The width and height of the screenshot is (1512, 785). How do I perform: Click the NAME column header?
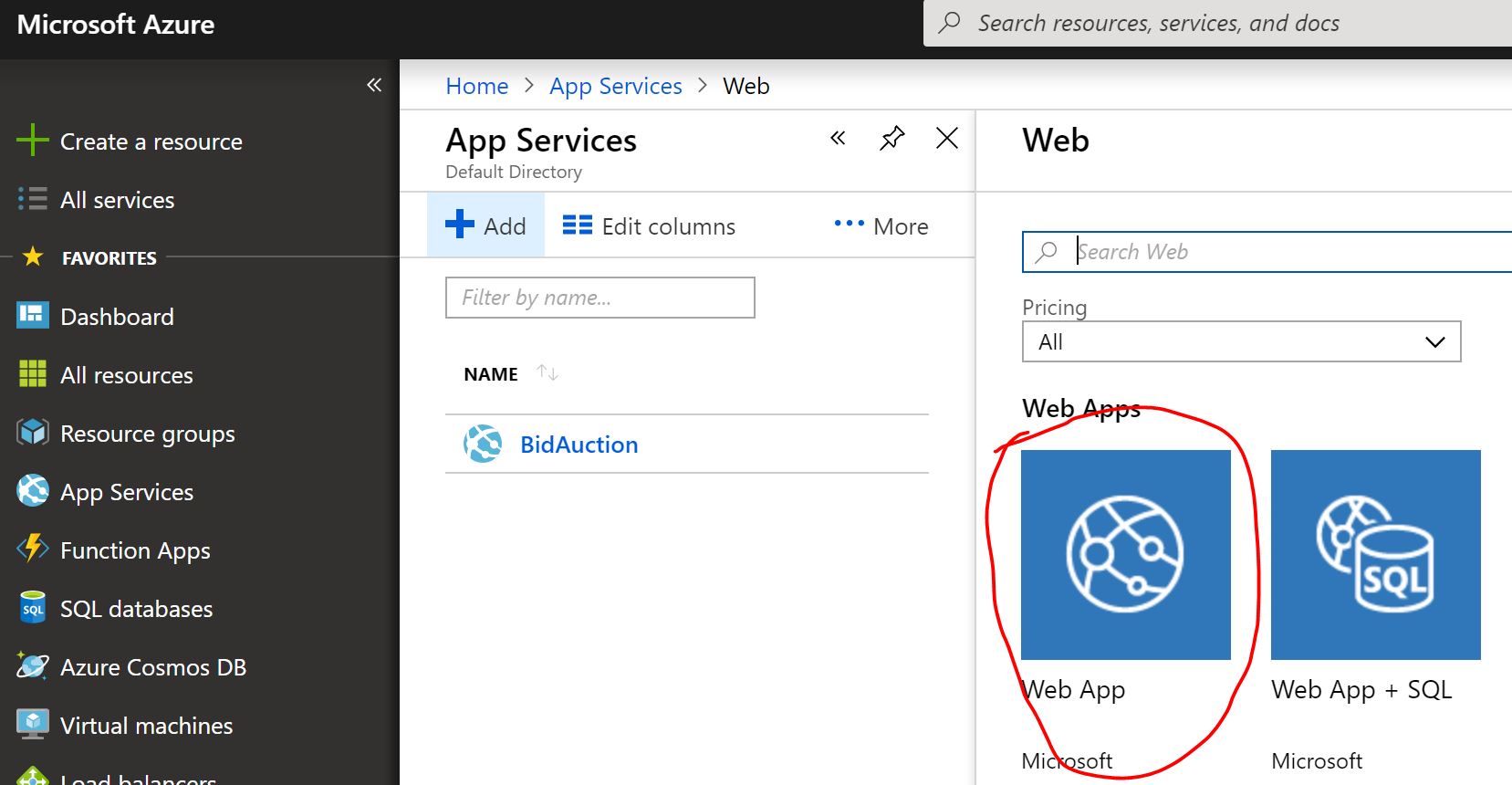(491, 374)
